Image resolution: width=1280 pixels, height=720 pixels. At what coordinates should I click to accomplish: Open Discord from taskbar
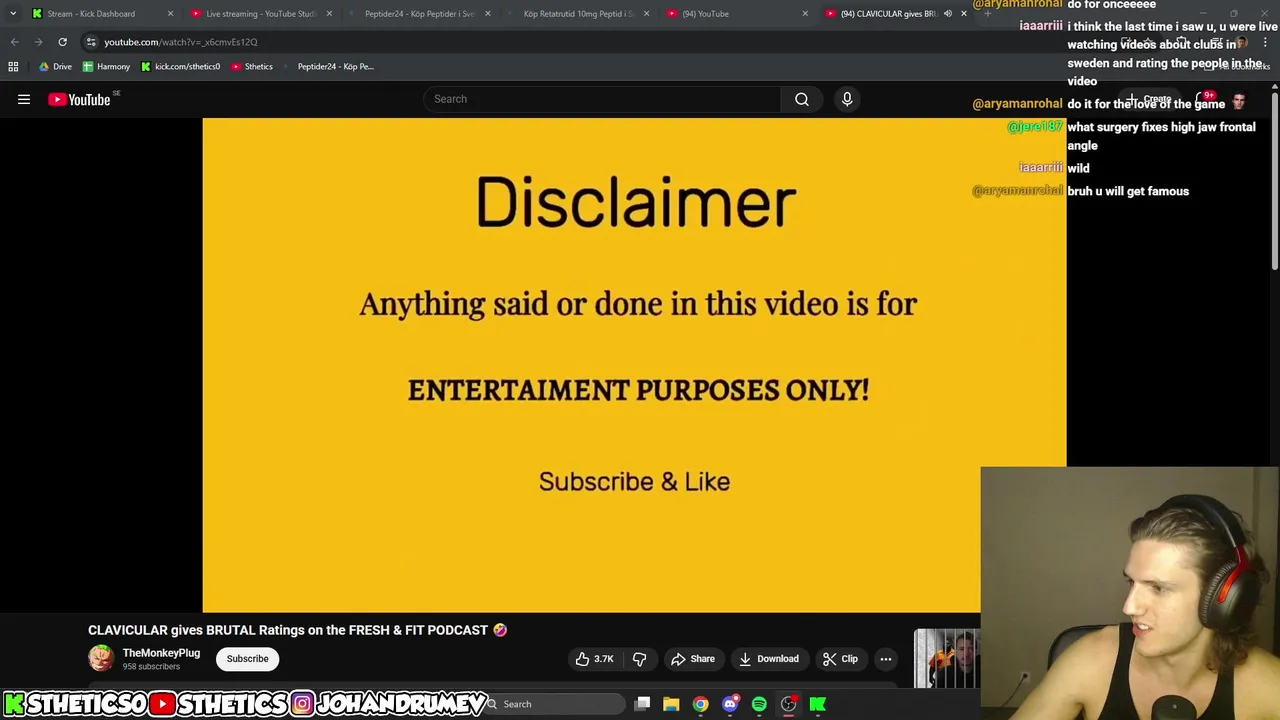730,704
